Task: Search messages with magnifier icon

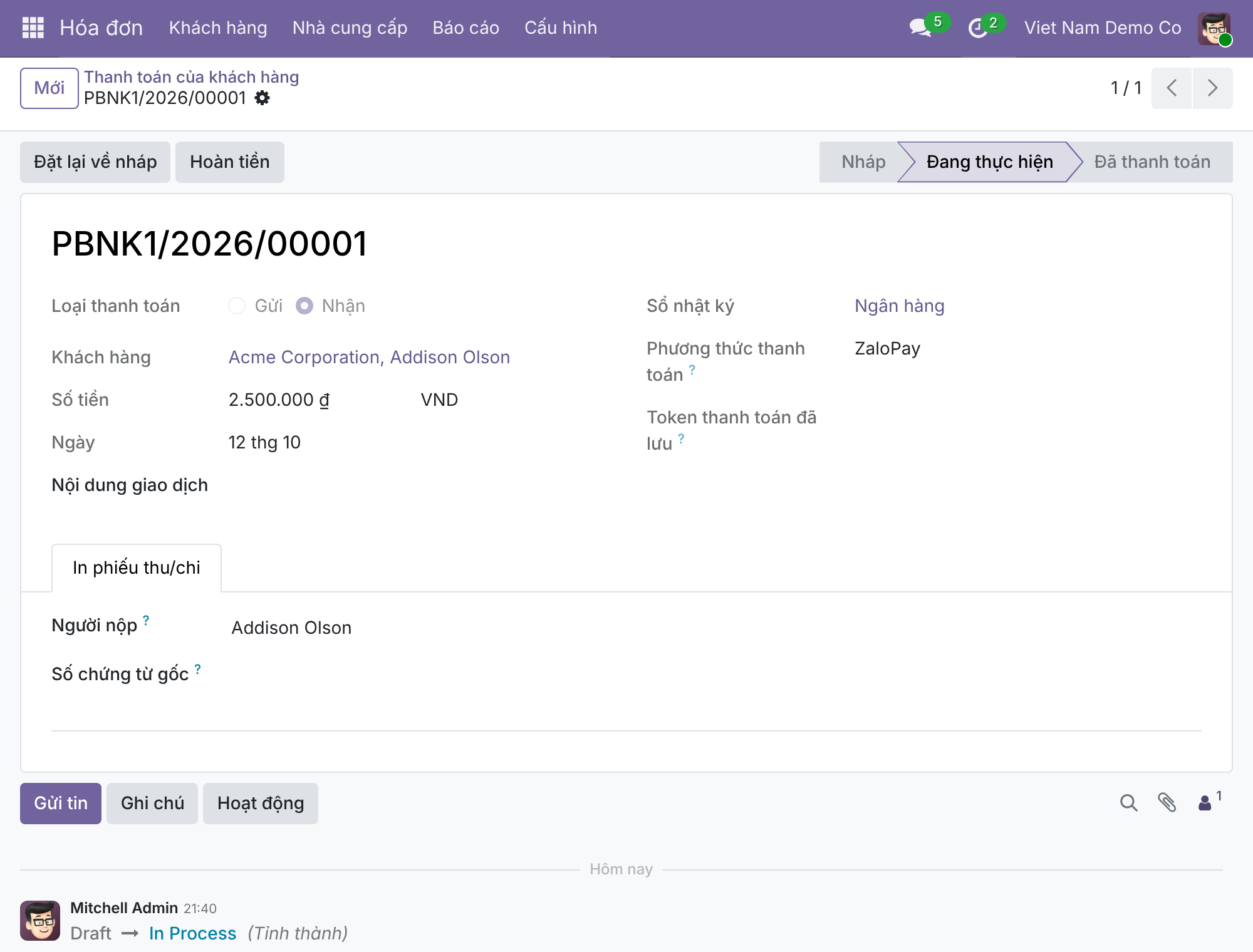Action: click(x=1128, y=803)
